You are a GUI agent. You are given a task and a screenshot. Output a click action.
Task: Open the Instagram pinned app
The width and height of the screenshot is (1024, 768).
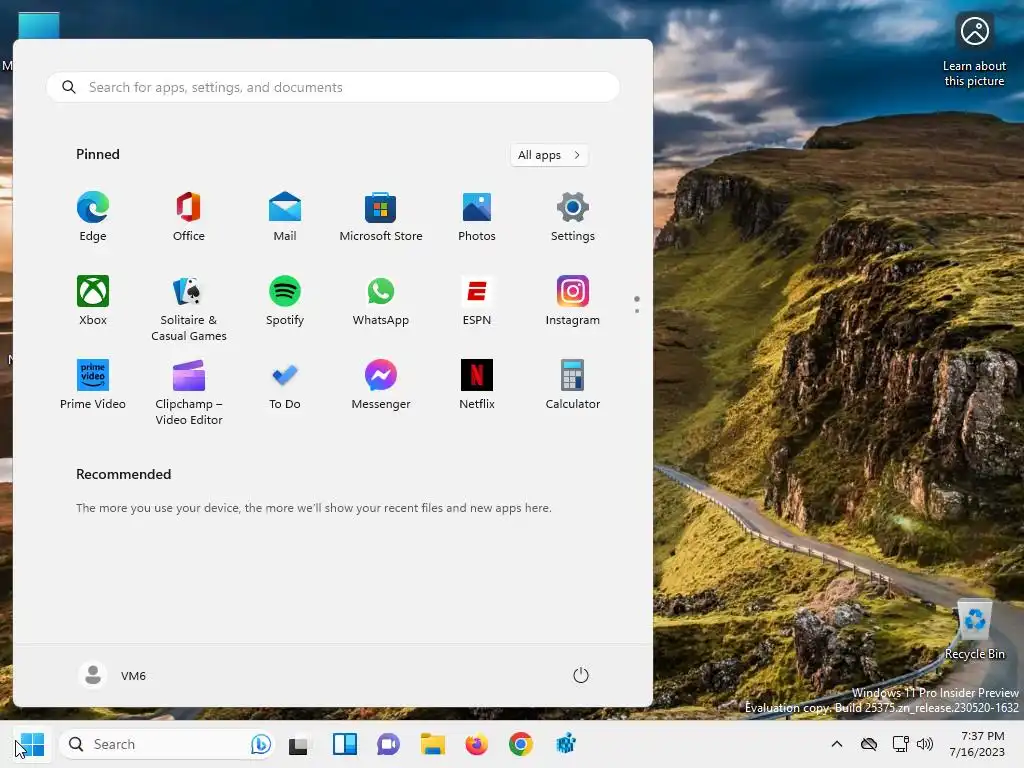point(573,300)
